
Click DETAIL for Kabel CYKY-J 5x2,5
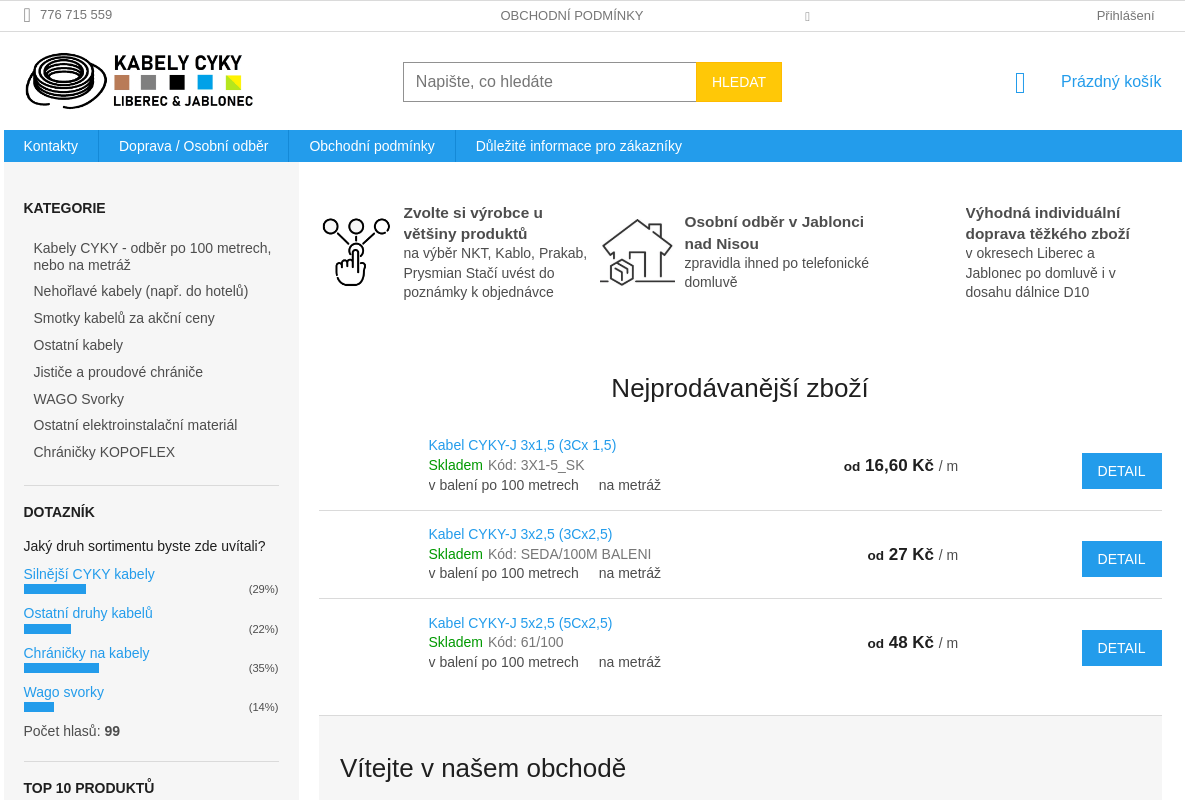pos(1121,648)
